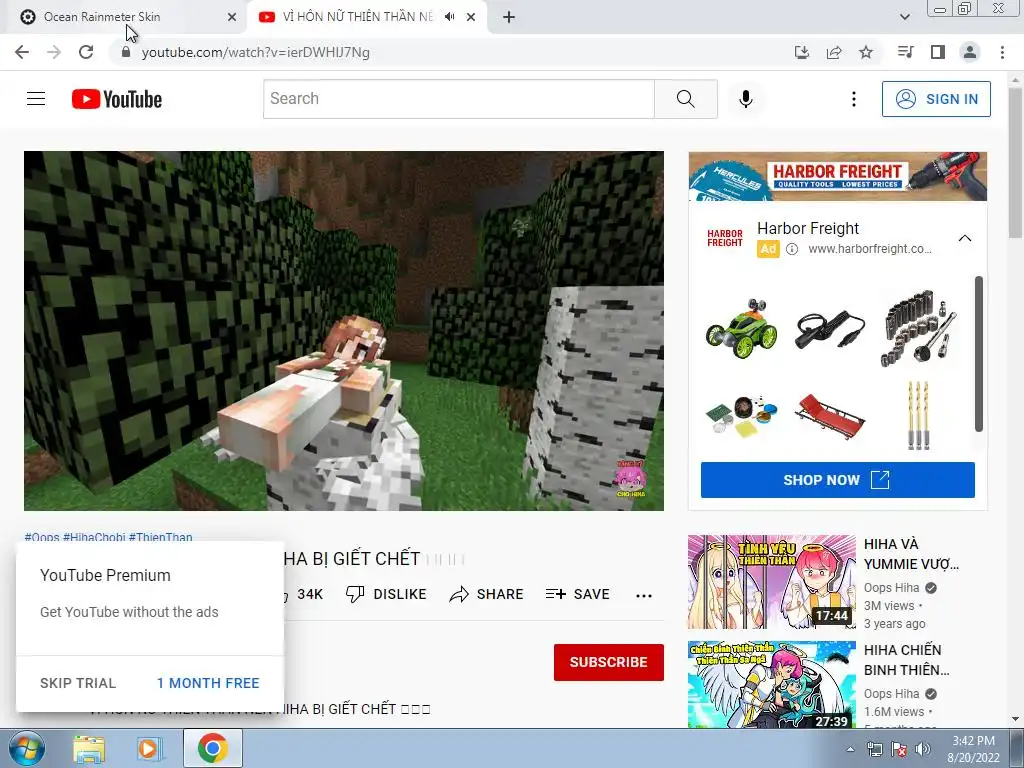This screenshot has width=1024, height=768.
Task: Toggle the Chrome side panel
Action: coord(938,52)
